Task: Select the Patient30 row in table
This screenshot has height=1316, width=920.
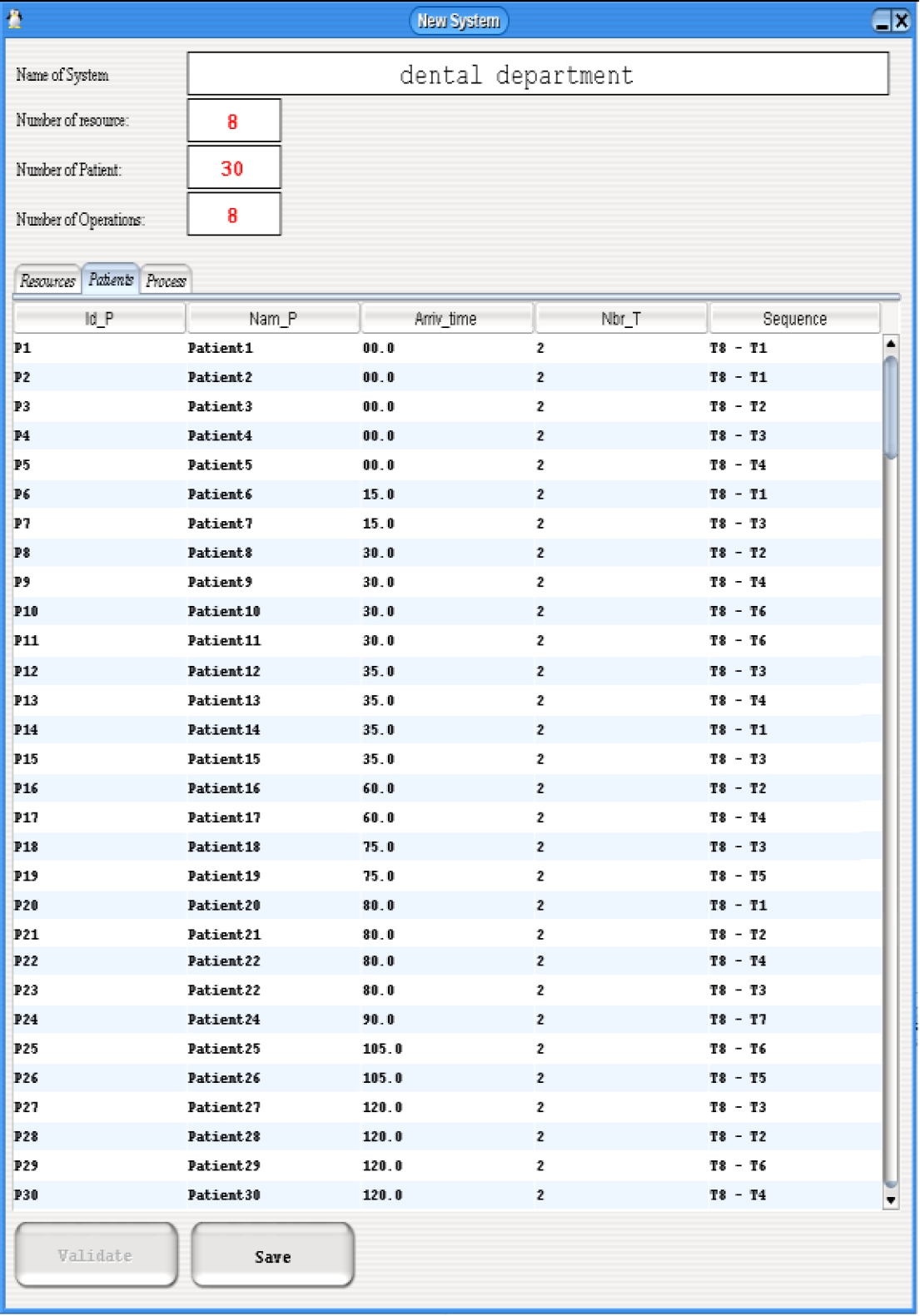Action: pos(224,1194)
